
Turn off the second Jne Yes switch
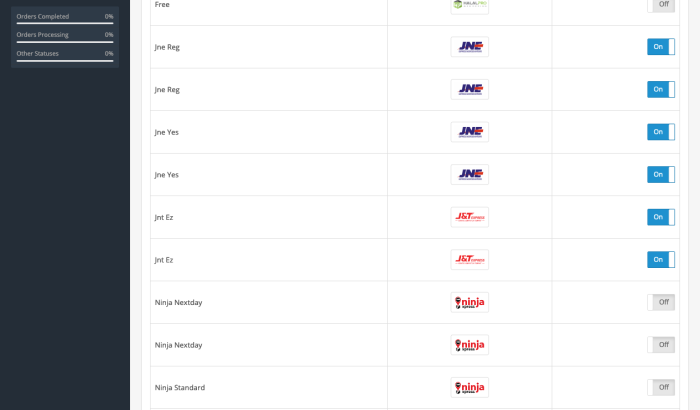coord(661,175)
